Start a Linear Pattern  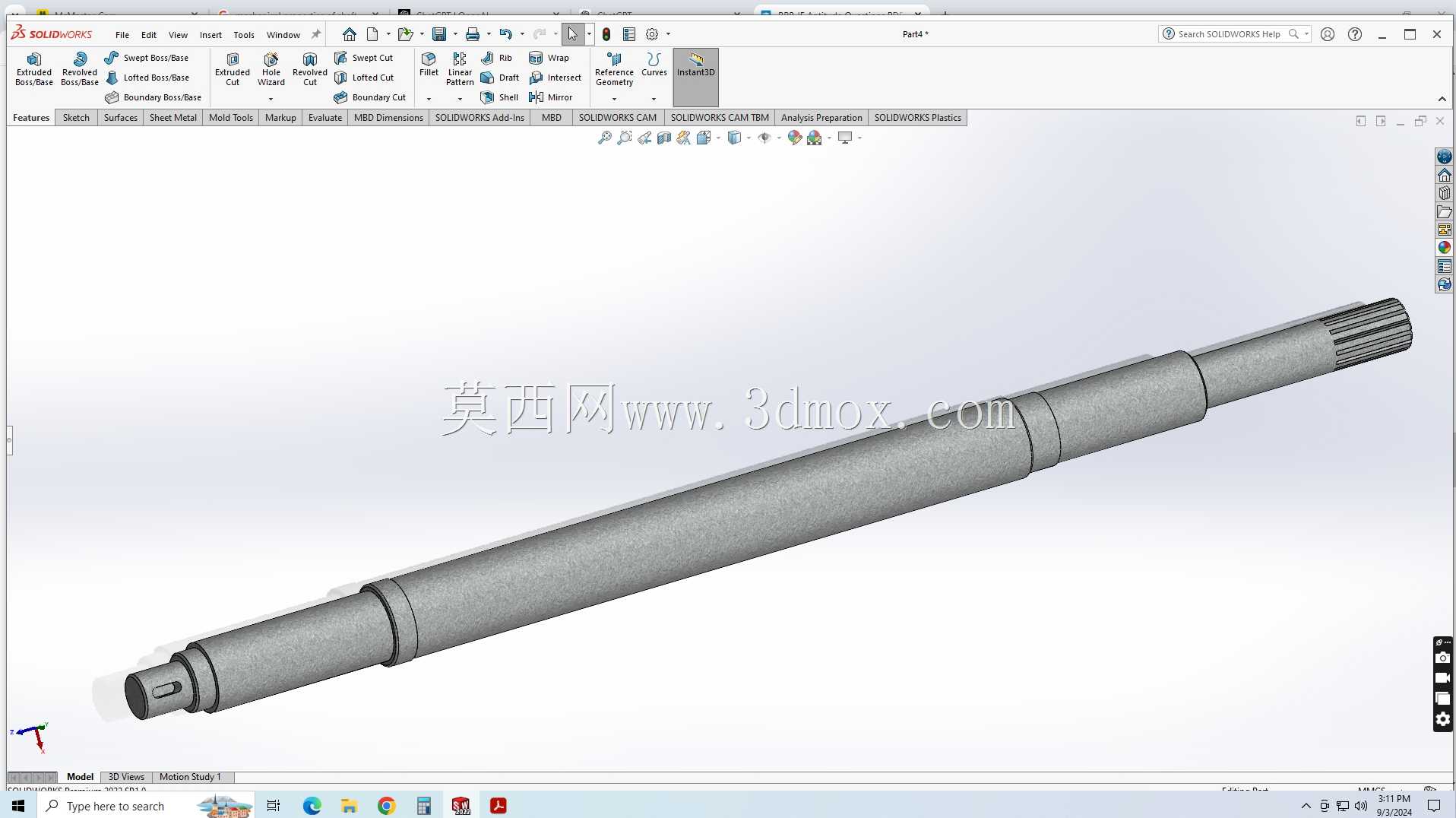click(x=460, y=68)
